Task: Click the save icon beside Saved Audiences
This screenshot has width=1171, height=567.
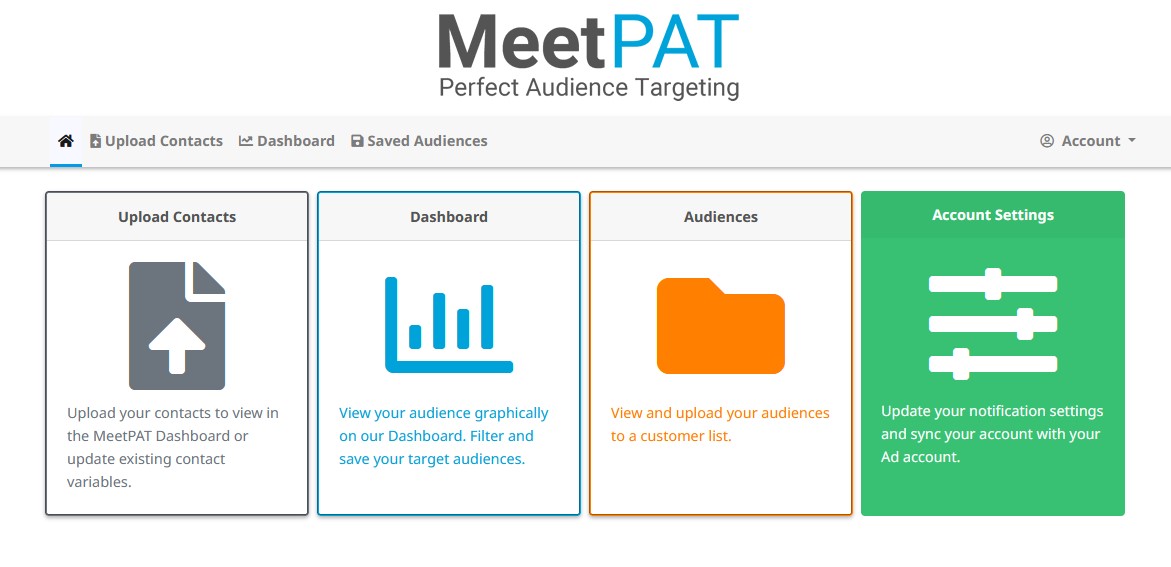Action: (357, 141)
